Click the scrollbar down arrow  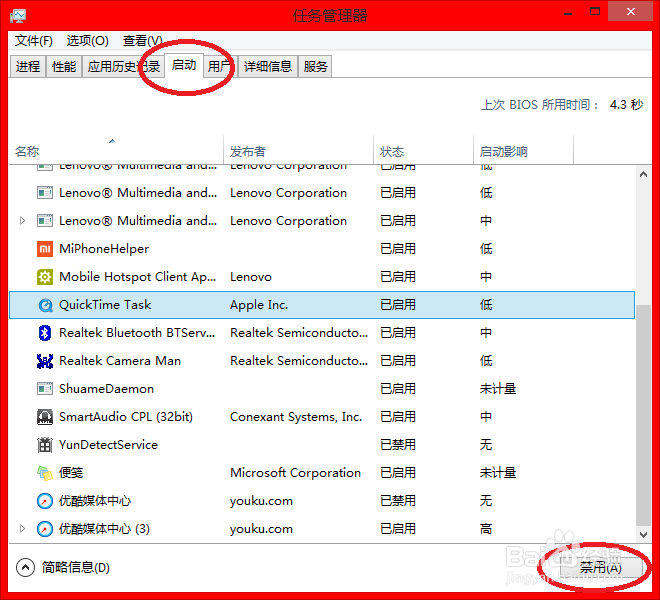click(x=643, y=535)
